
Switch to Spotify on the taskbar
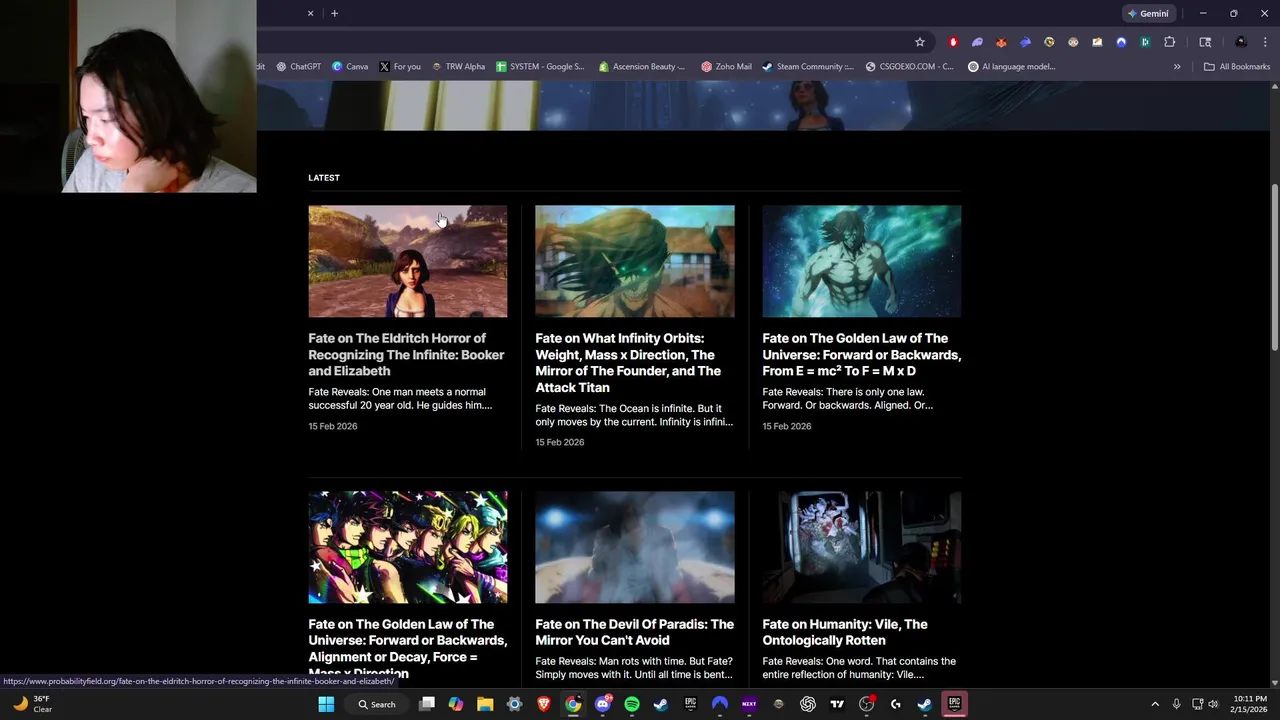pos(632,704)
